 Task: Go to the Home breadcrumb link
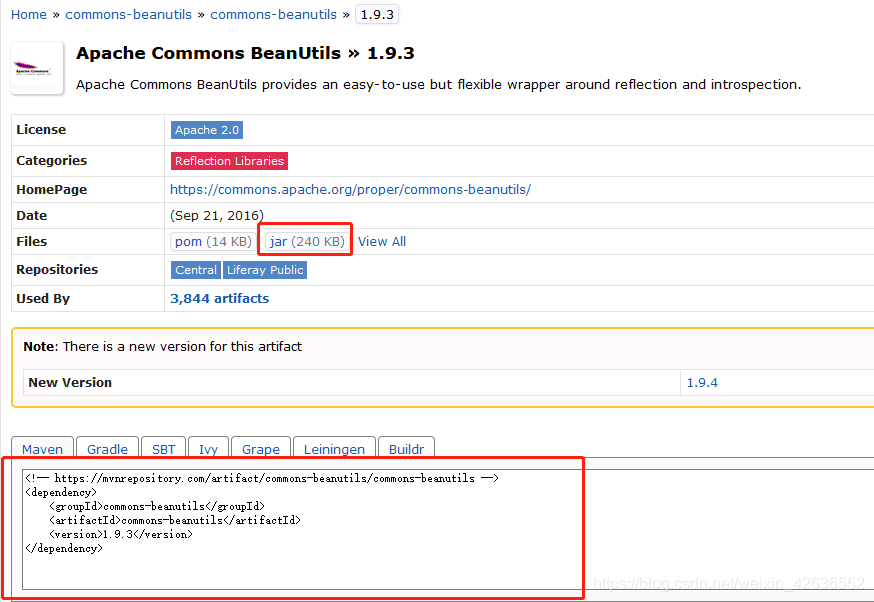29,14
